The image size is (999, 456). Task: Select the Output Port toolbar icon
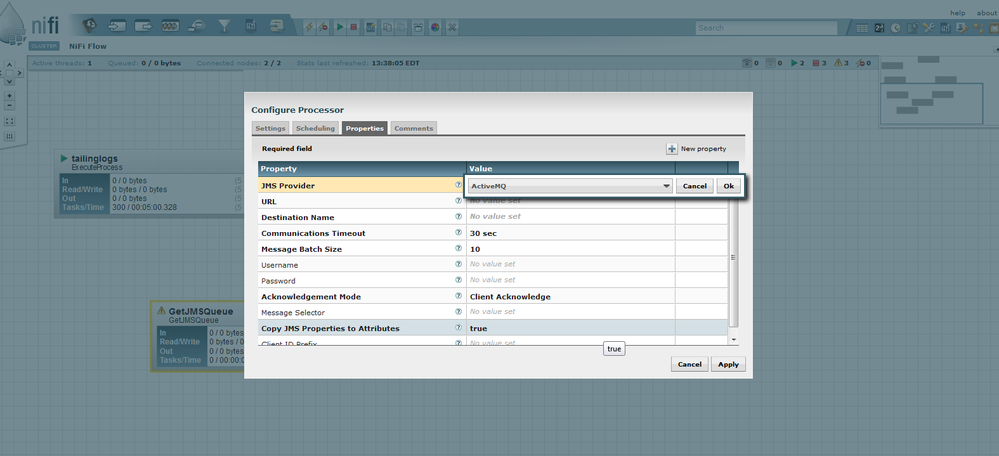point(144,26)
